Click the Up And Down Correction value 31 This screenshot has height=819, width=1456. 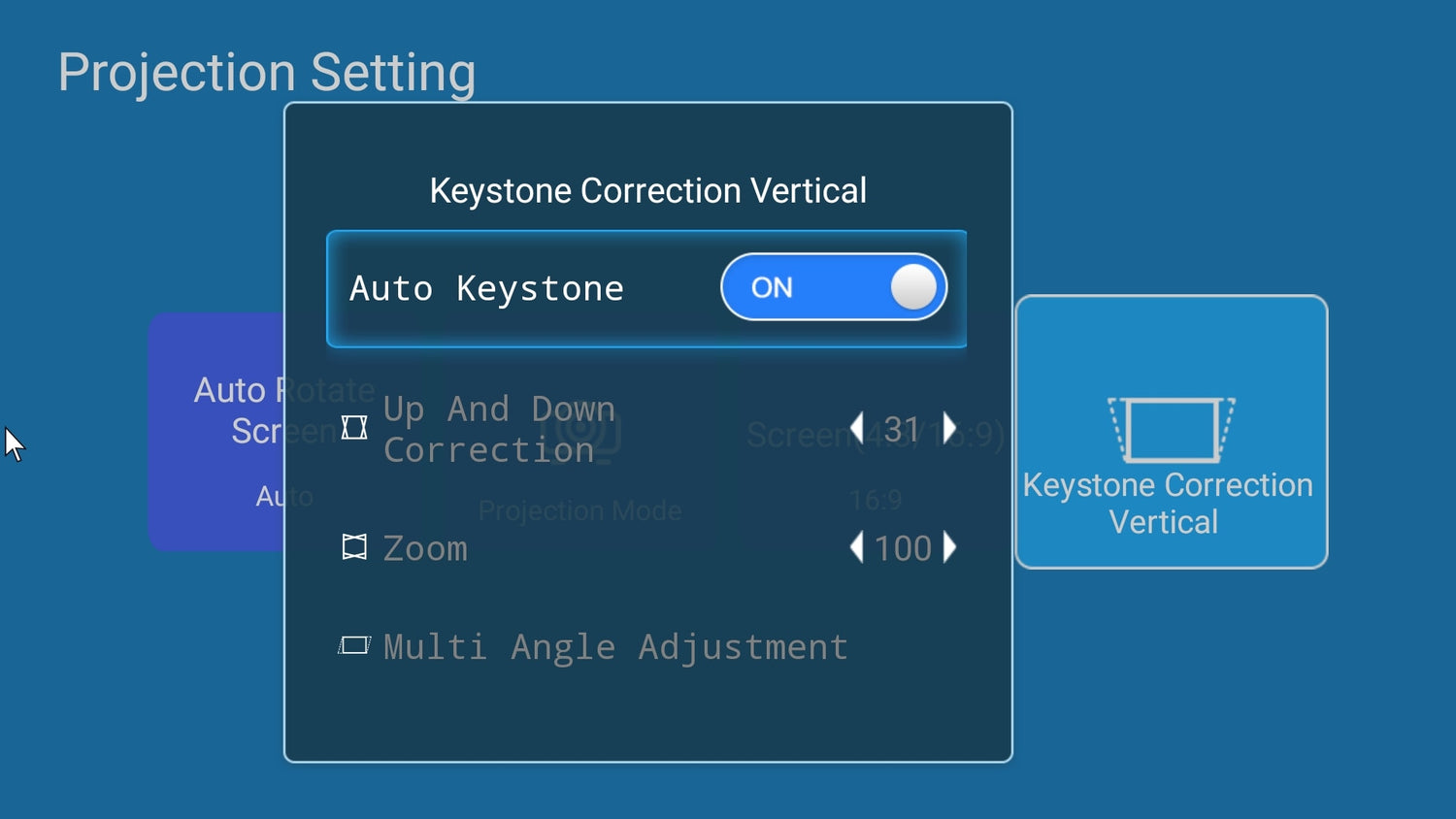point(902,429)
